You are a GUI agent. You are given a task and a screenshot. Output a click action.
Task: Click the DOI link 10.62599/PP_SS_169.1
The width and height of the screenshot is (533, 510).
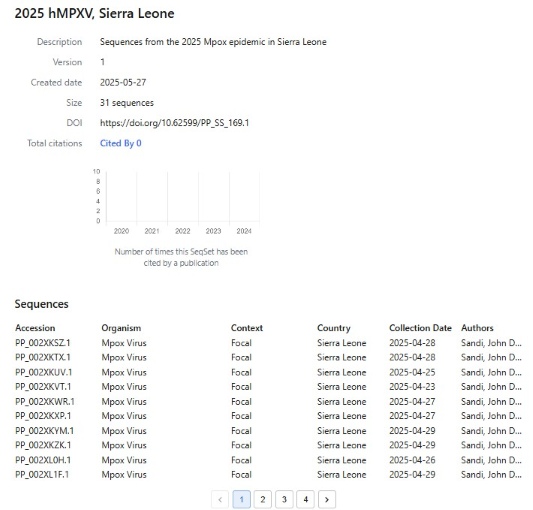174,123
